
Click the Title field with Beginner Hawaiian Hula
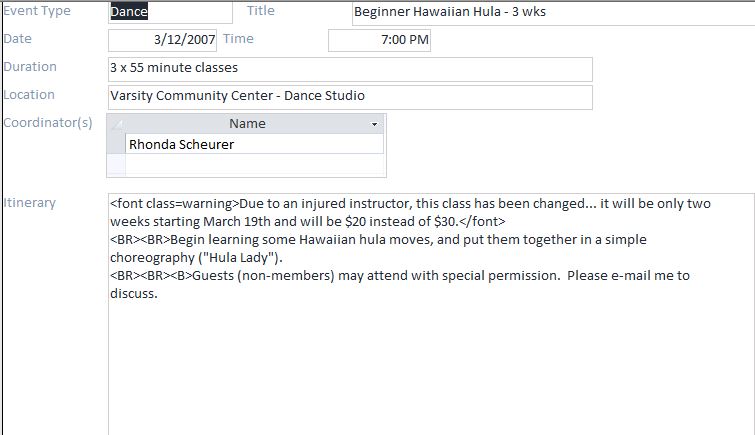pos(553,13)
